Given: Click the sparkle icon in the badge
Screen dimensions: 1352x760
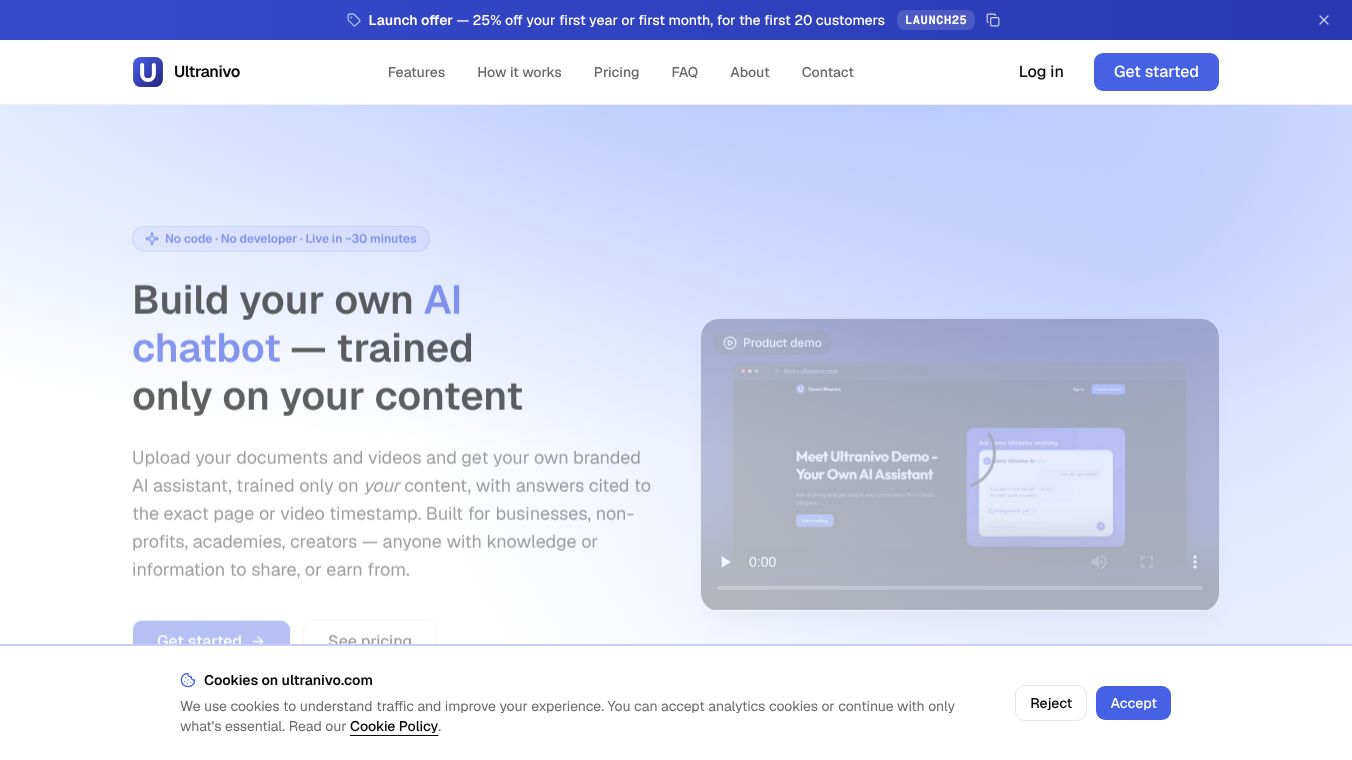Looking at the screenshot, I should tap(152, 239).
